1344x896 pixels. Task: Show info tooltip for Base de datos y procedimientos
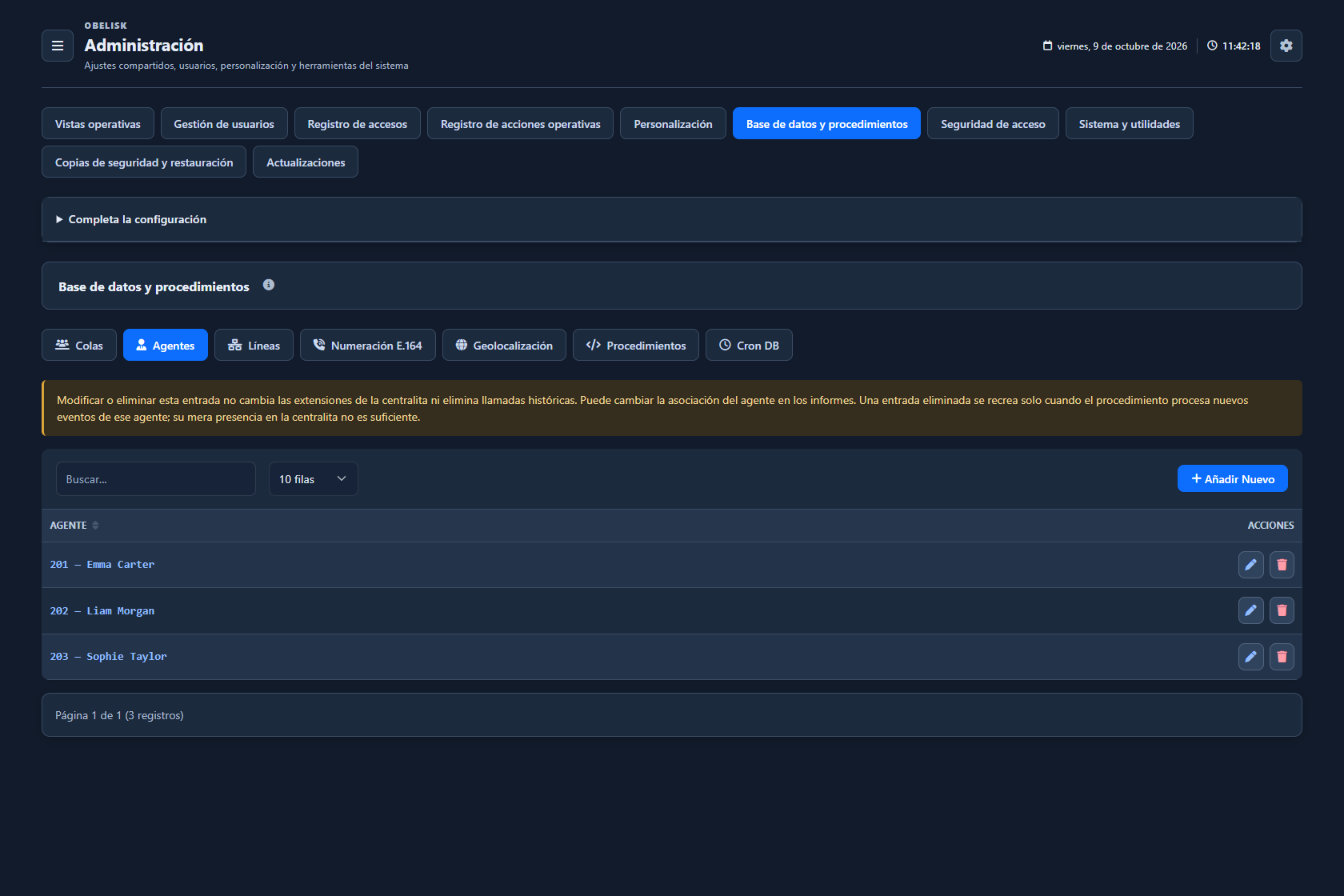click(x=269, y=285)
